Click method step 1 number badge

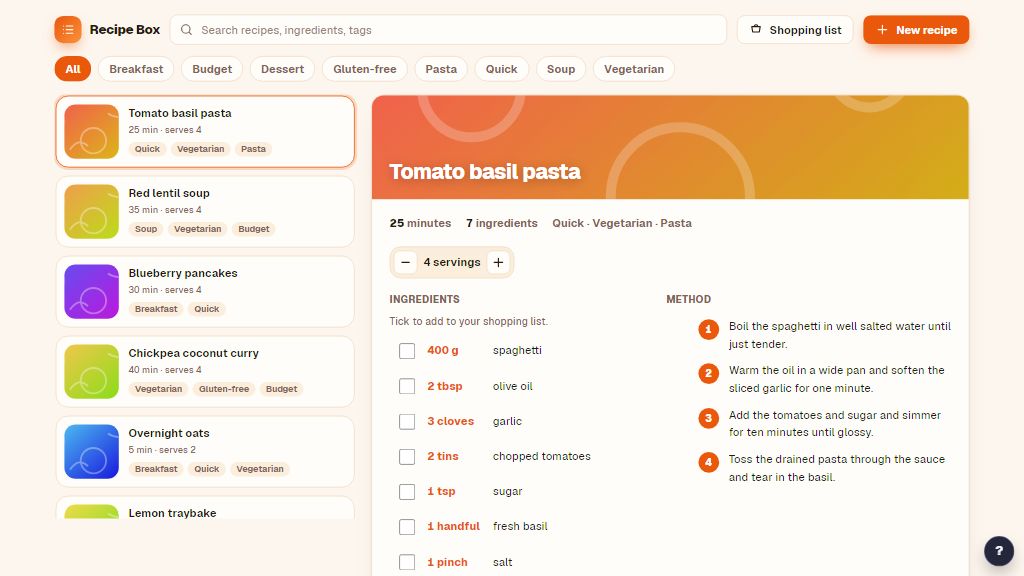click(x=709, y=330)
